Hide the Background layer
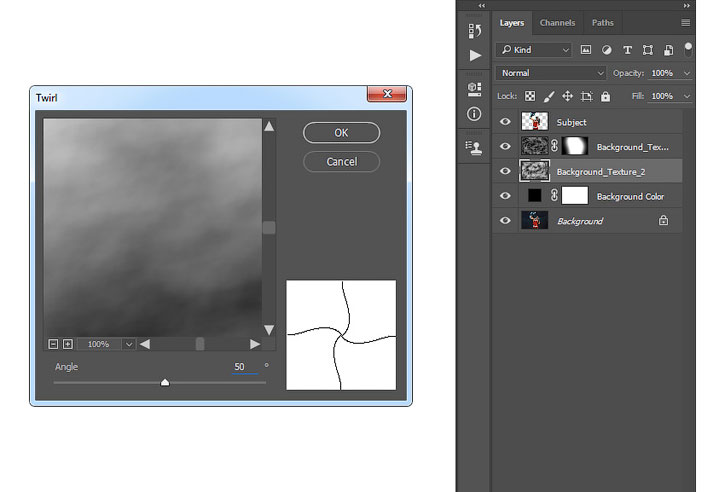 (505, 221)
